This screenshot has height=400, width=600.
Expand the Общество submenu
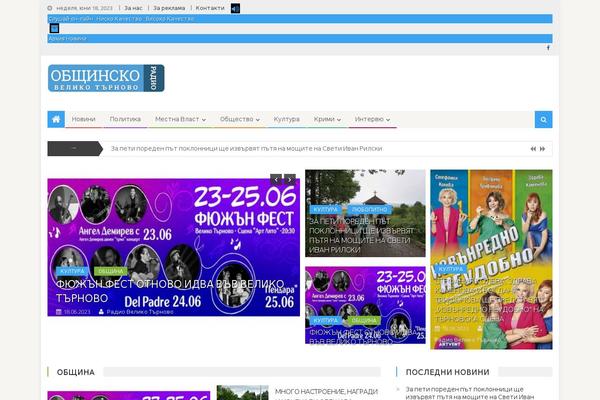(240, 119)
